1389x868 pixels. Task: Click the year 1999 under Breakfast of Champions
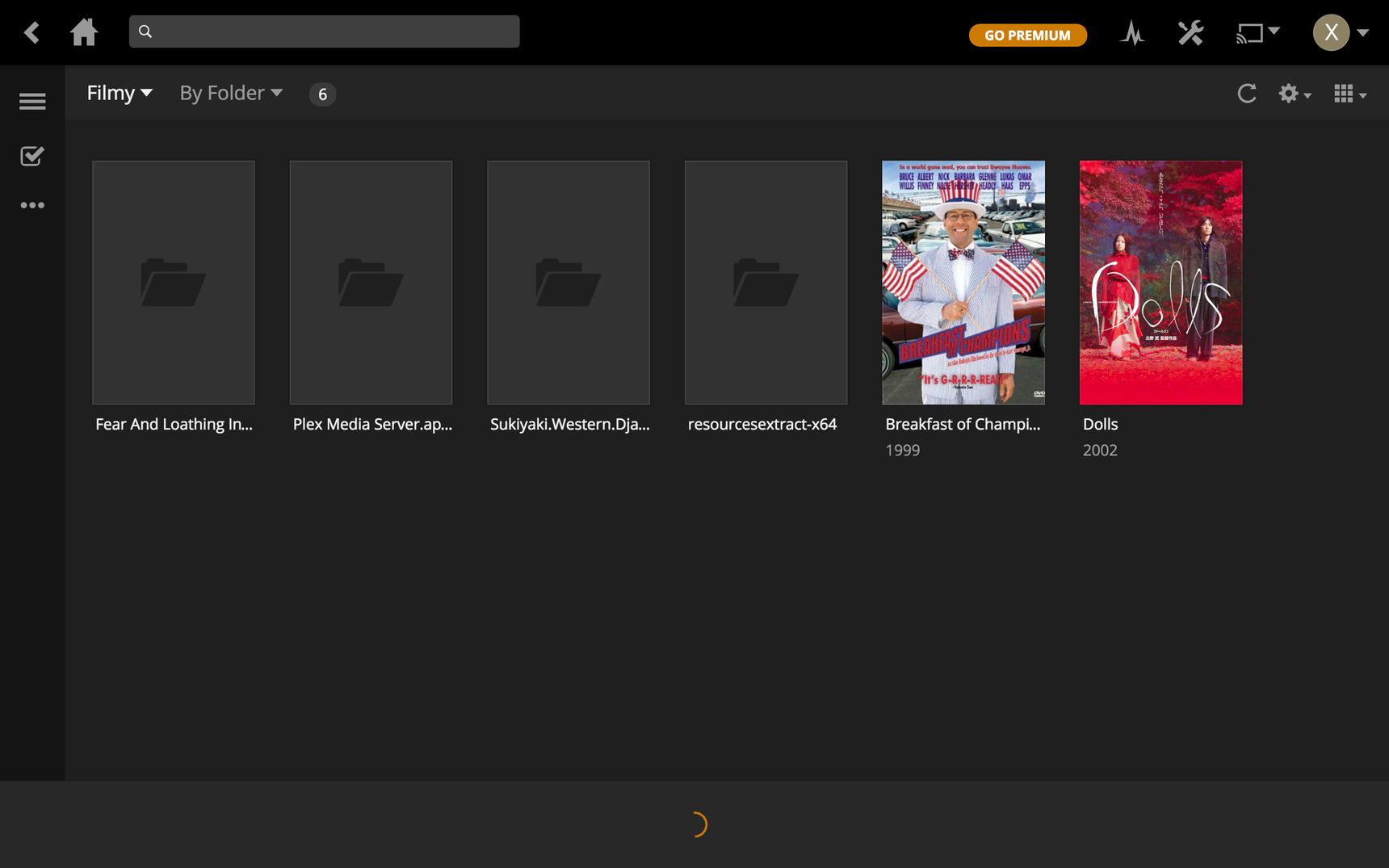902,451
